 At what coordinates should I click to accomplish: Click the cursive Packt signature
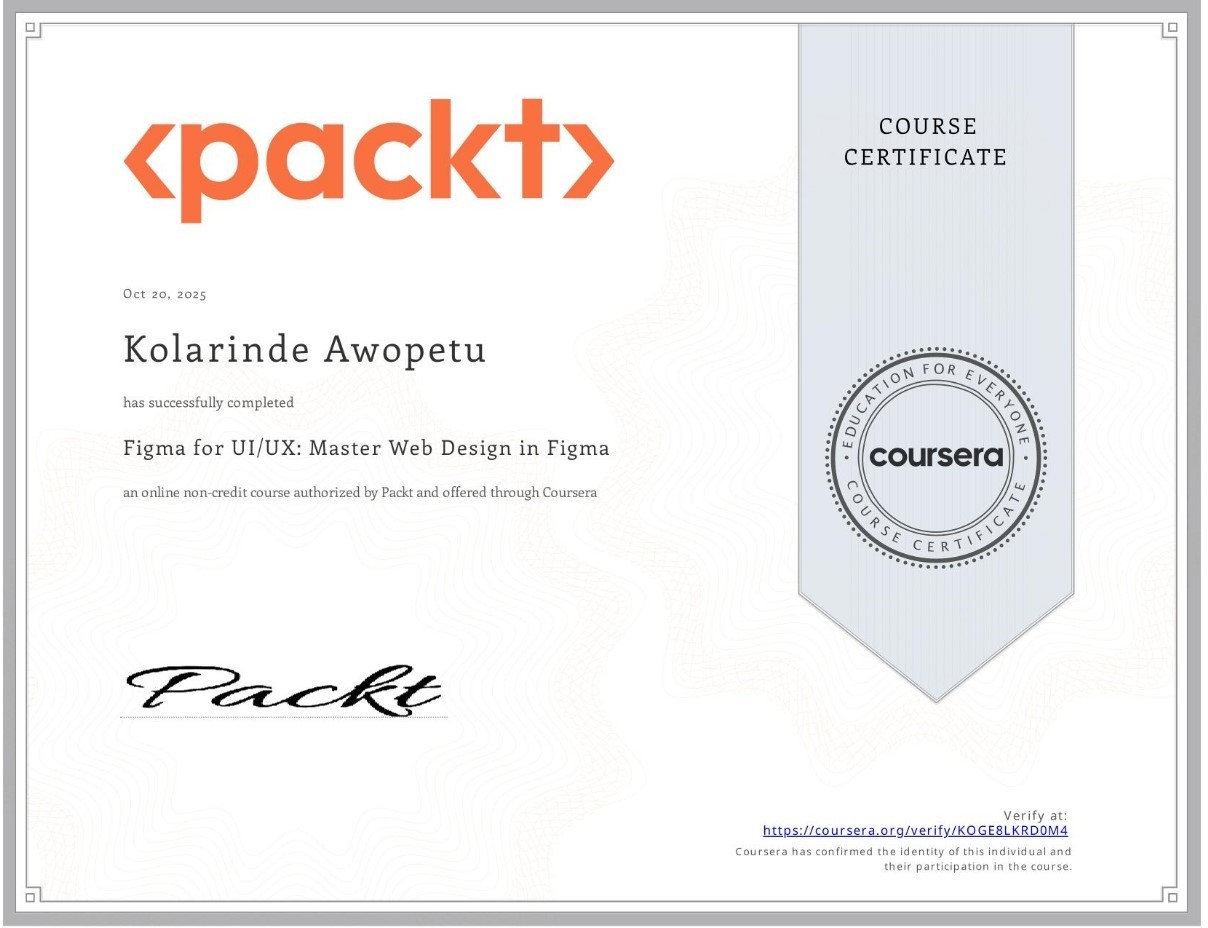(283, 690)
